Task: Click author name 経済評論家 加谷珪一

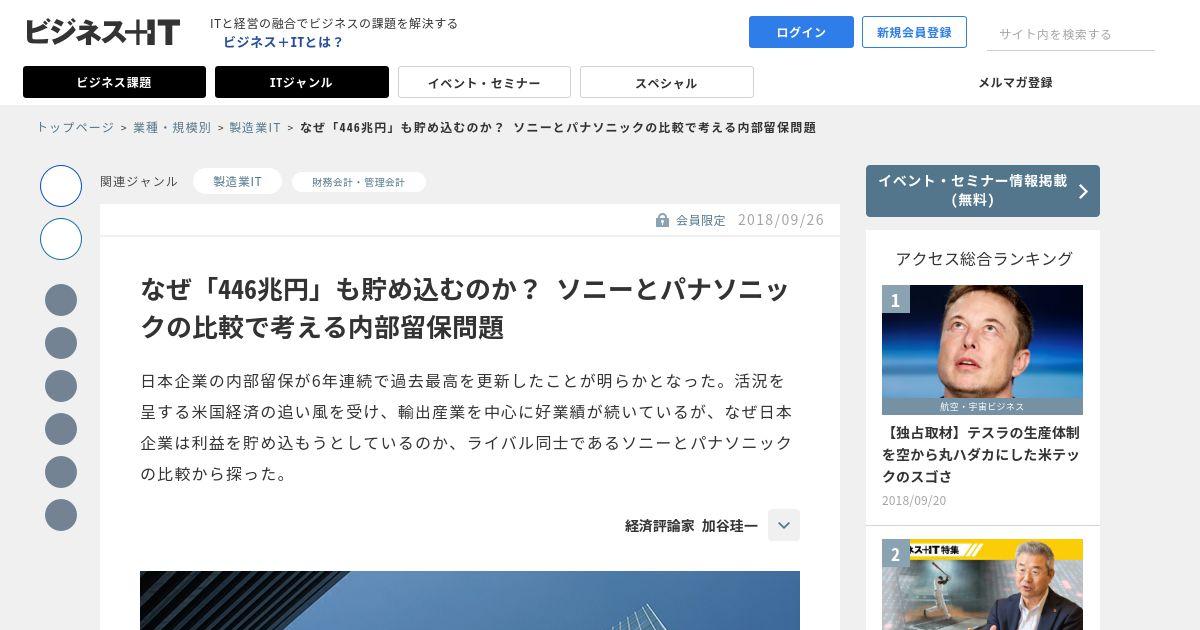Action: pyautogui.click(x=691, y=525)
